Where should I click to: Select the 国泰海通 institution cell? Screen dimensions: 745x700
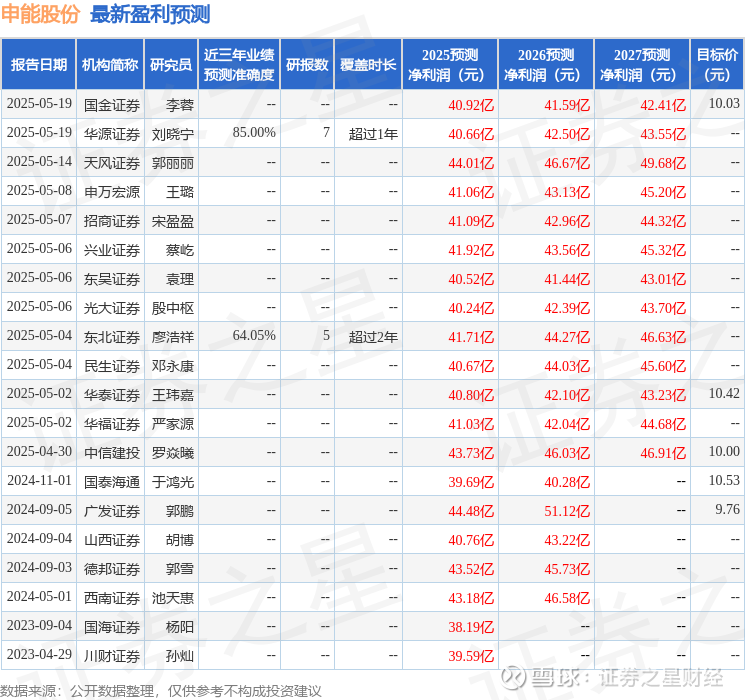pos(112,482)
